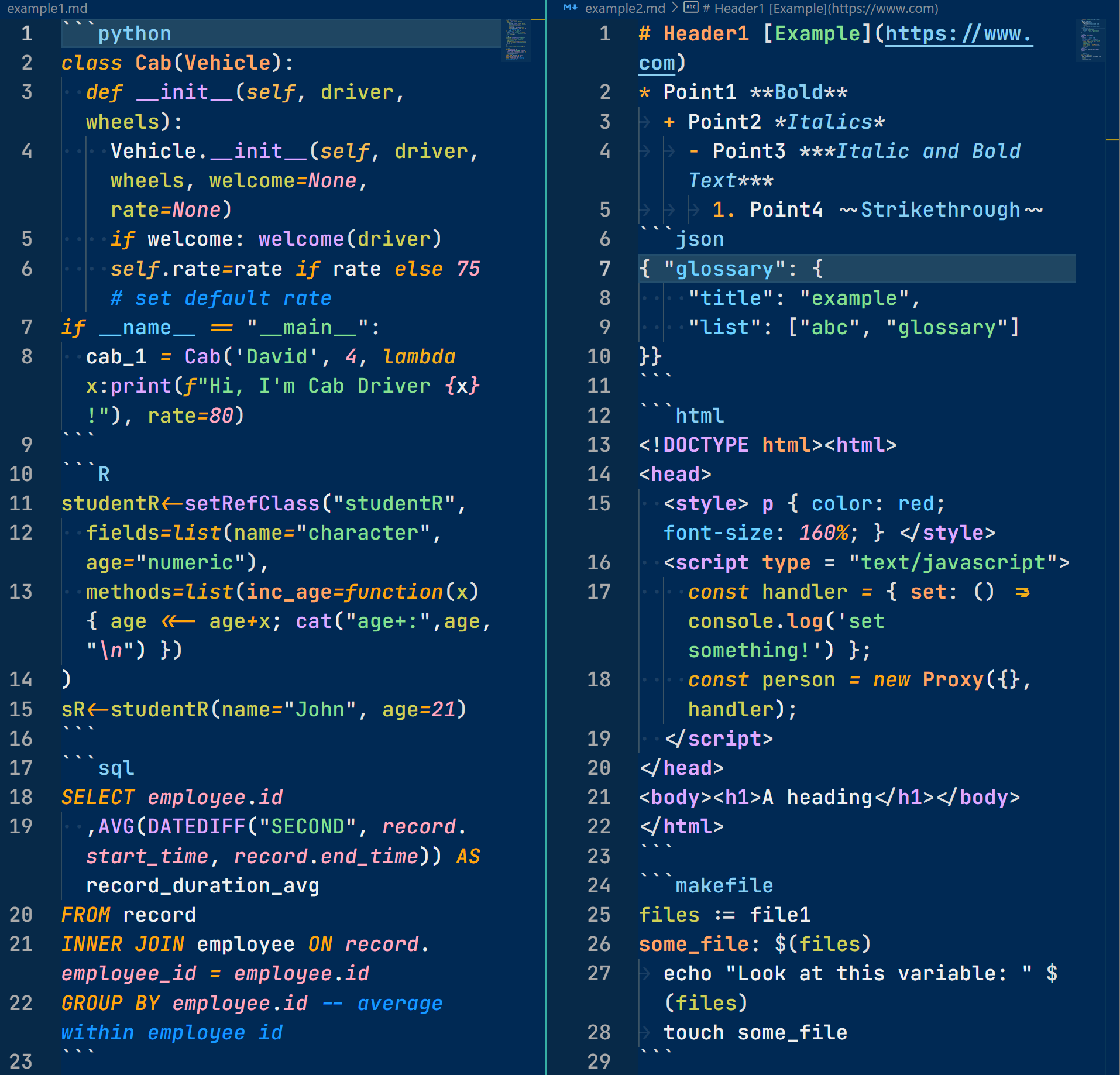This screenshot has width=1120, height=1075.
Task: Click the 'studentR<-setRefClass("studentR",' line
Action: tap(264, 503)
